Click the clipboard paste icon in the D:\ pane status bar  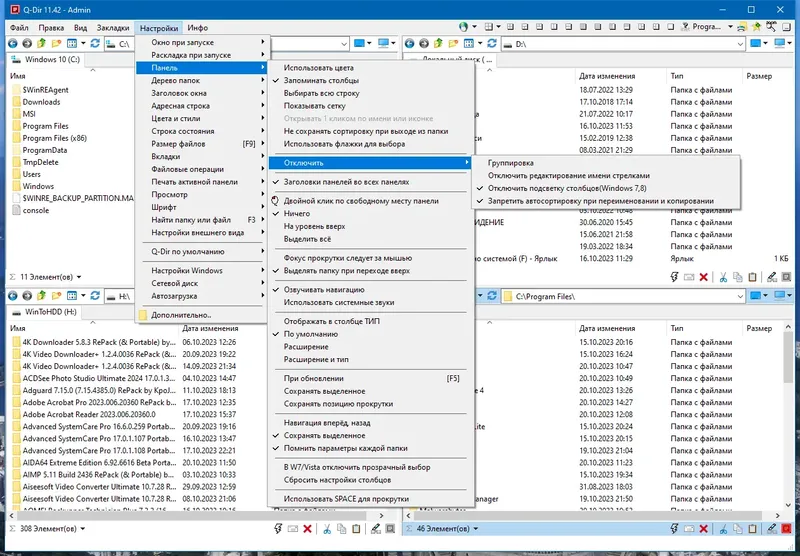coord(753,277)
